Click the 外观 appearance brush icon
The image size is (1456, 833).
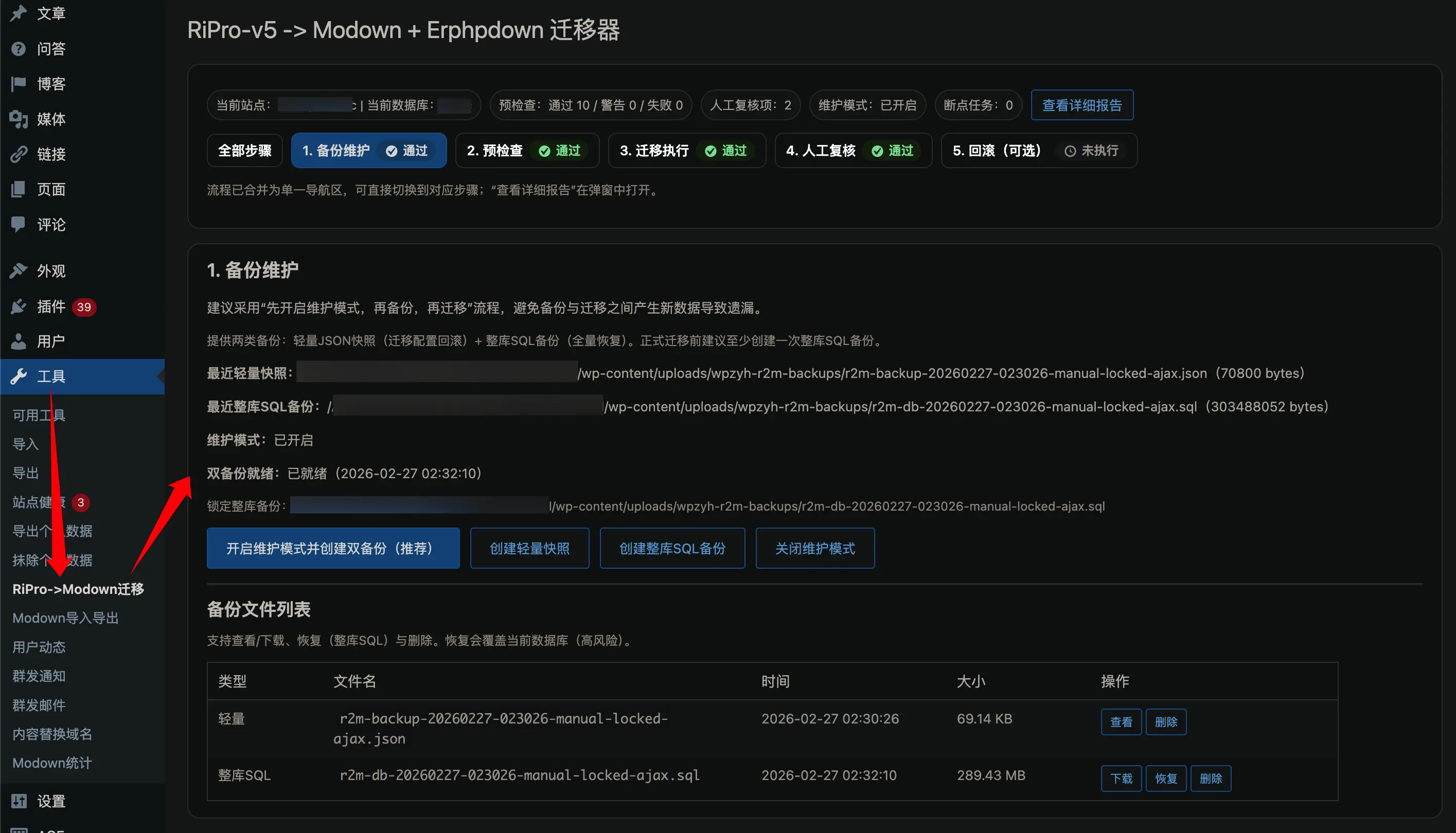pyautogui.click(x=19, y=270)
